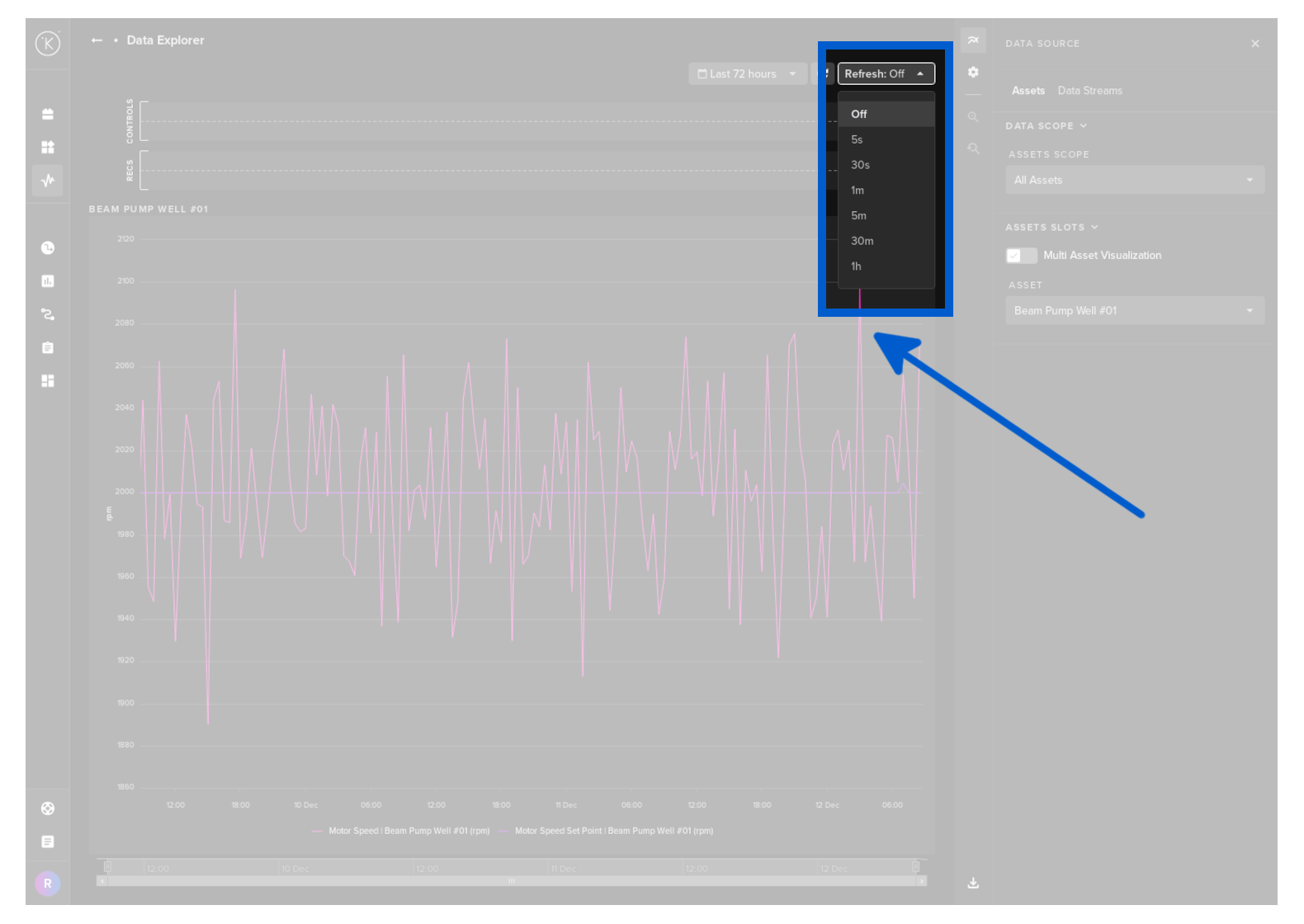Select the Data Explorer pulse icon

[x=48, y=180]
